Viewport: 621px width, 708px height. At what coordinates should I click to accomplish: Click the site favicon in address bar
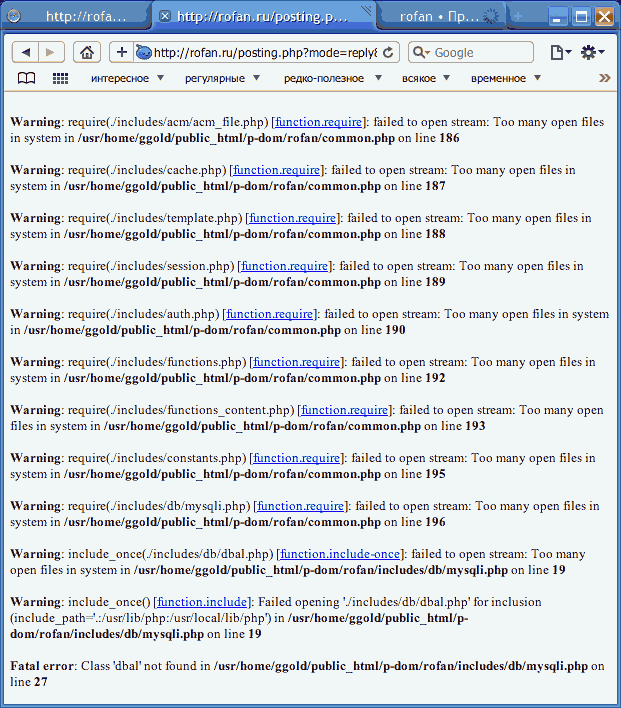click(144, 52)
